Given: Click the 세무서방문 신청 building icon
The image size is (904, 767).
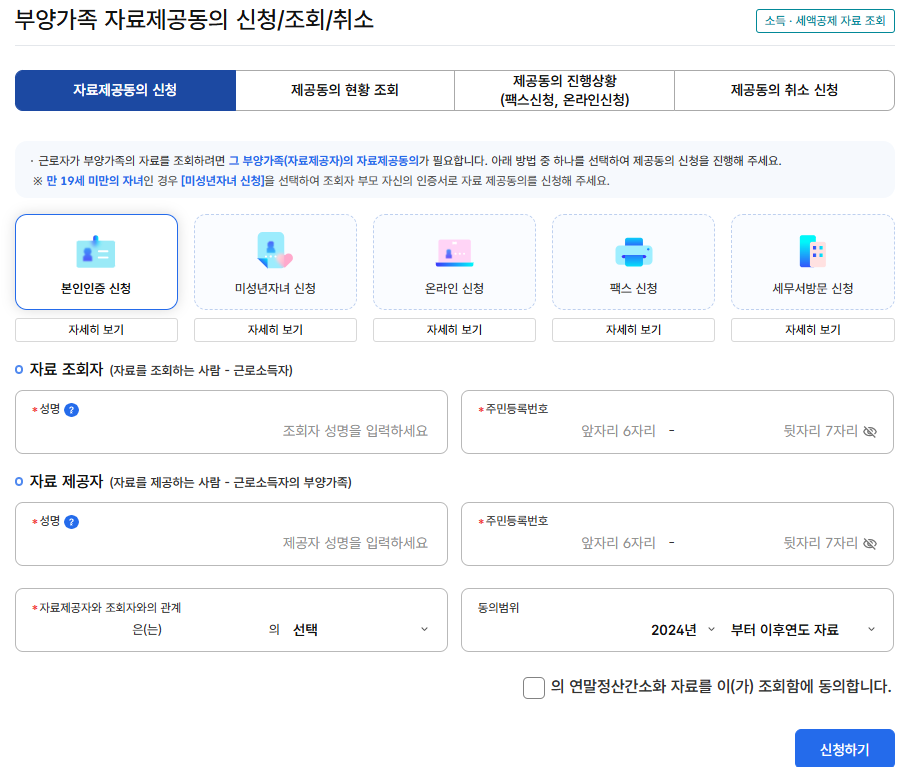Looking at the screenshot, I should pyautogui.click(x=810, y=250).
